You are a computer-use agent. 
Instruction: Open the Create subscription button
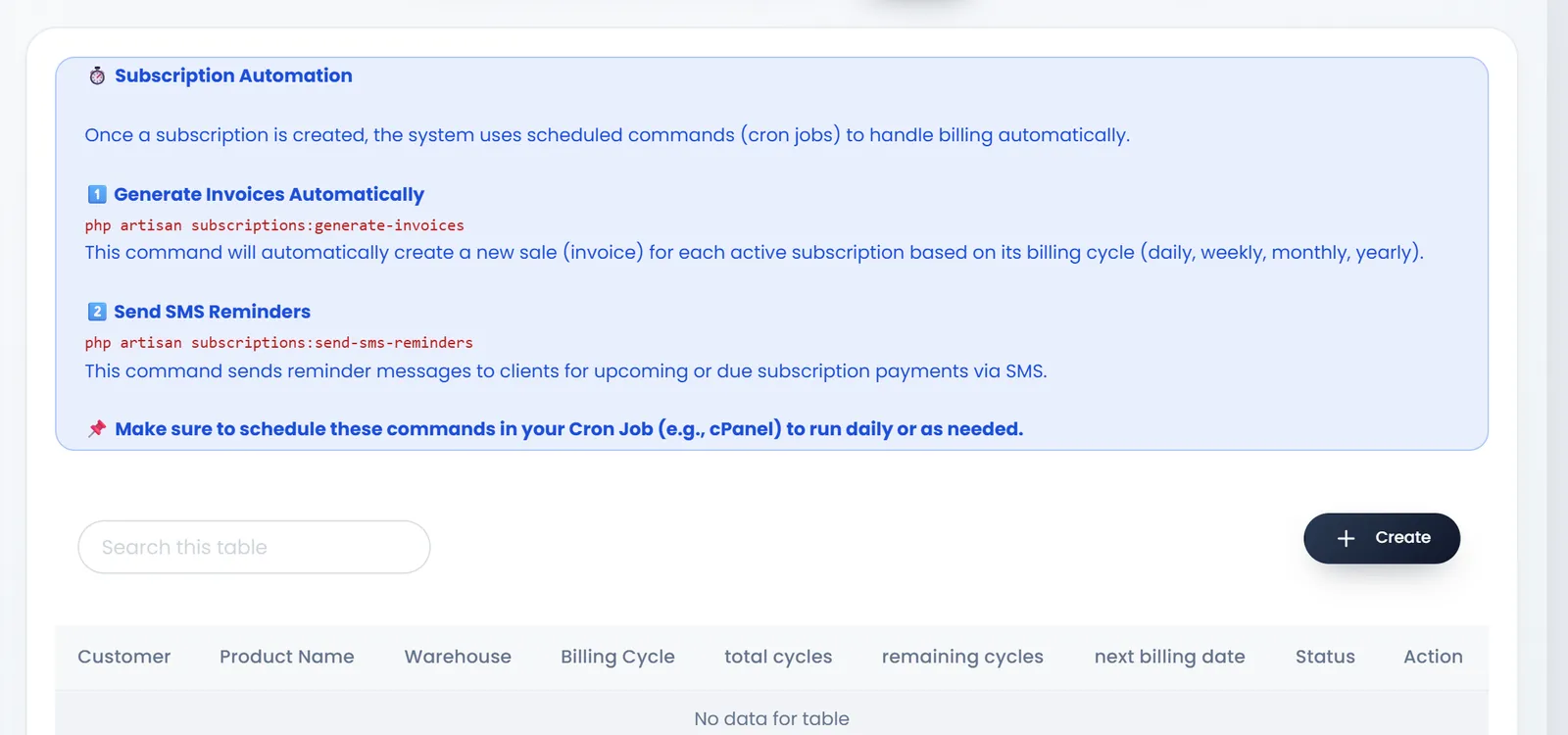(1382, 538)
